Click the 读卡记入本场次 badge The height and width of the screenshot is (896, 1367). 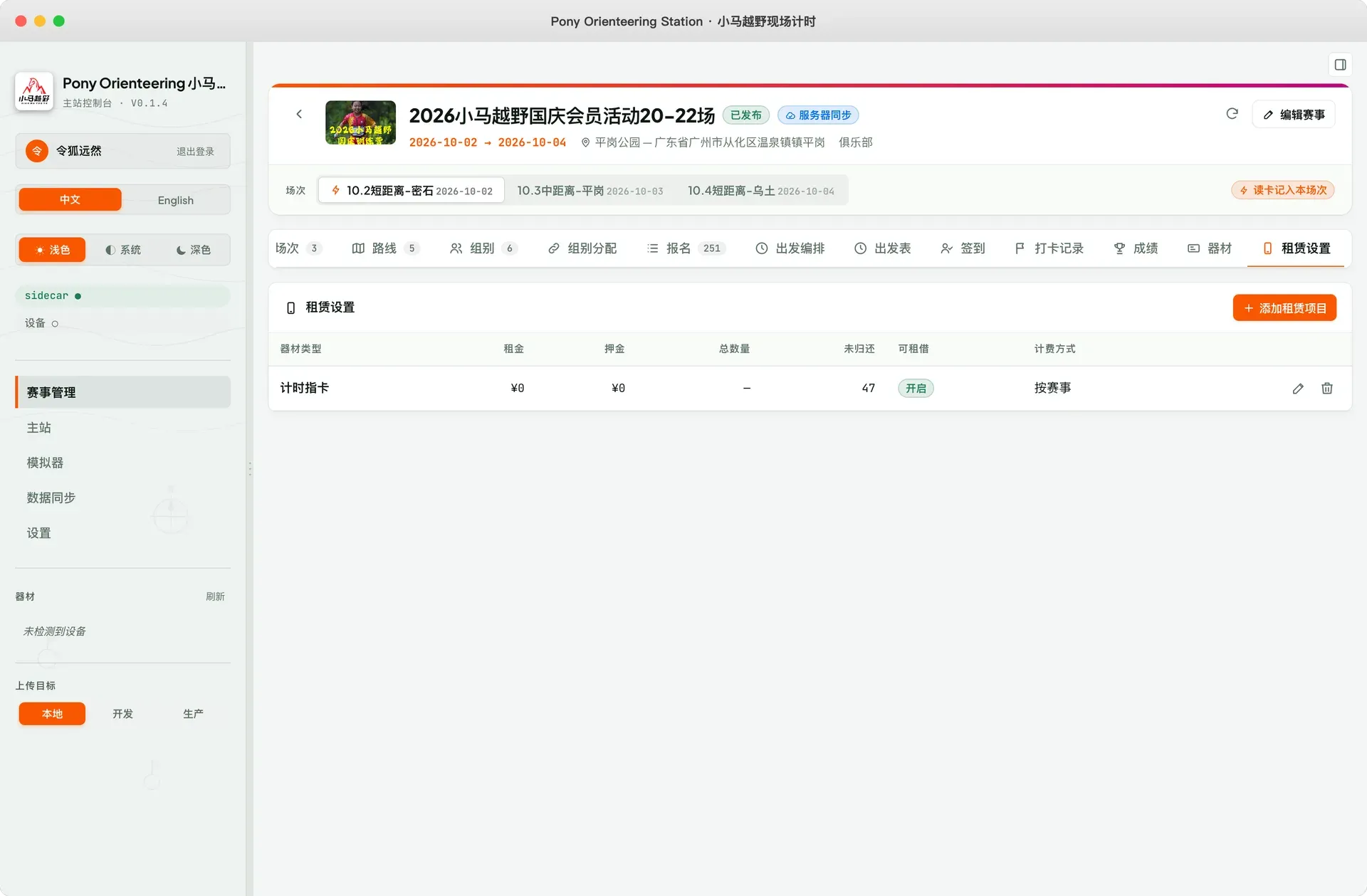1282,190
